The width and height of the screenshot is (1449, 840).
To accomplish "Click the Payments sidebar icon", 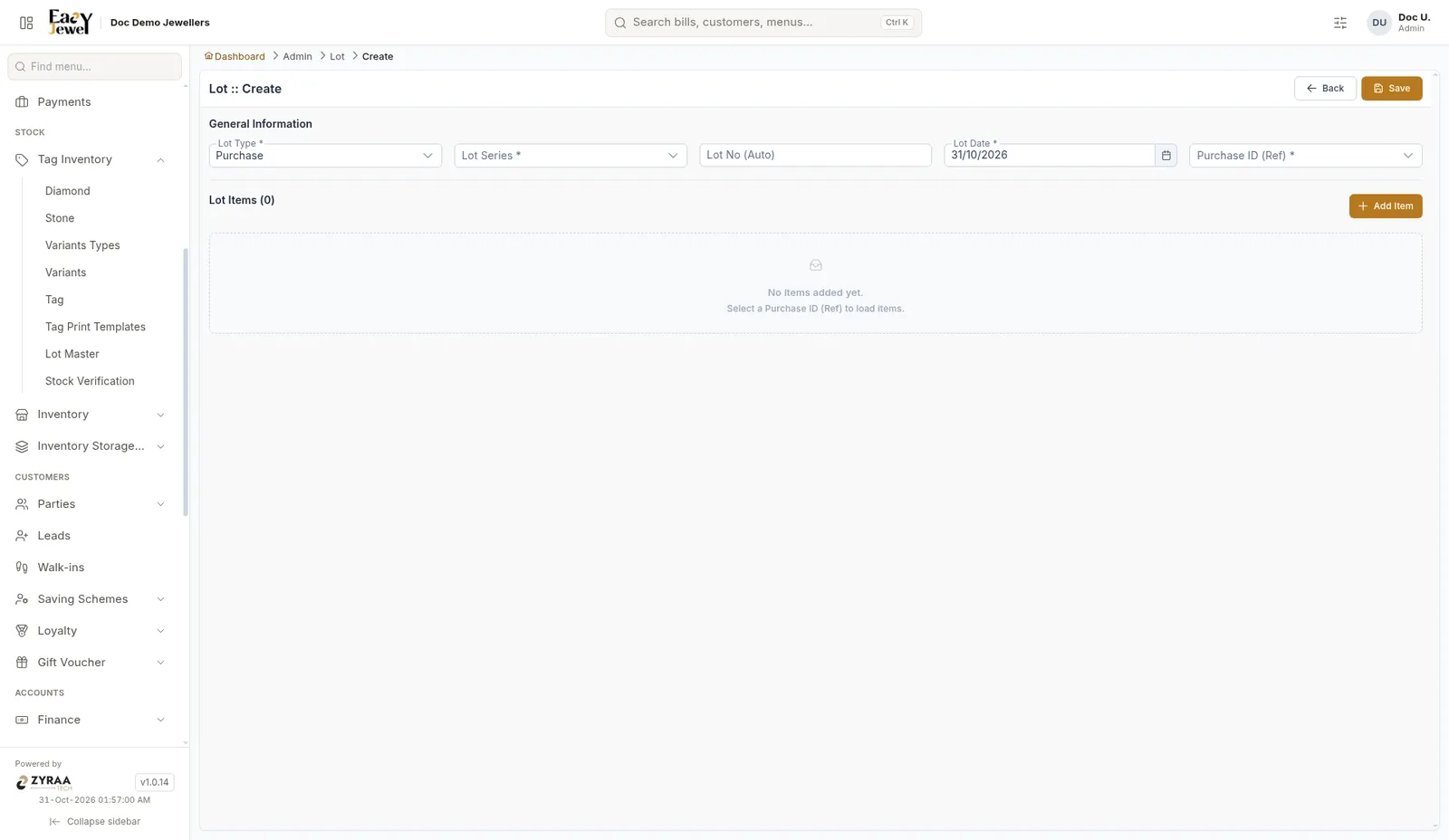I will 22,102.
